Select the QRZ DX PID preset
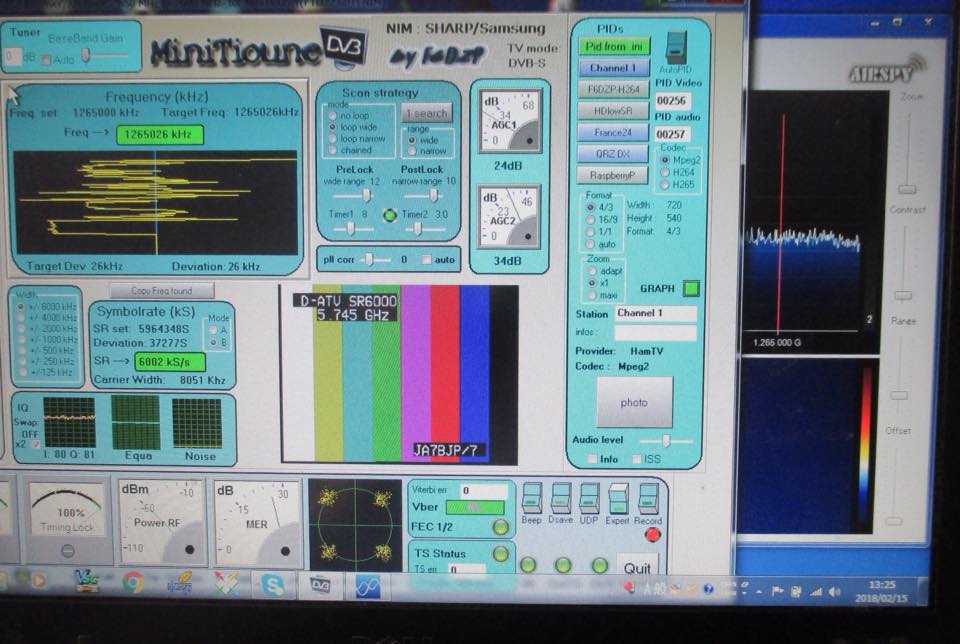 pyautogui.click(x=613, y=154)
